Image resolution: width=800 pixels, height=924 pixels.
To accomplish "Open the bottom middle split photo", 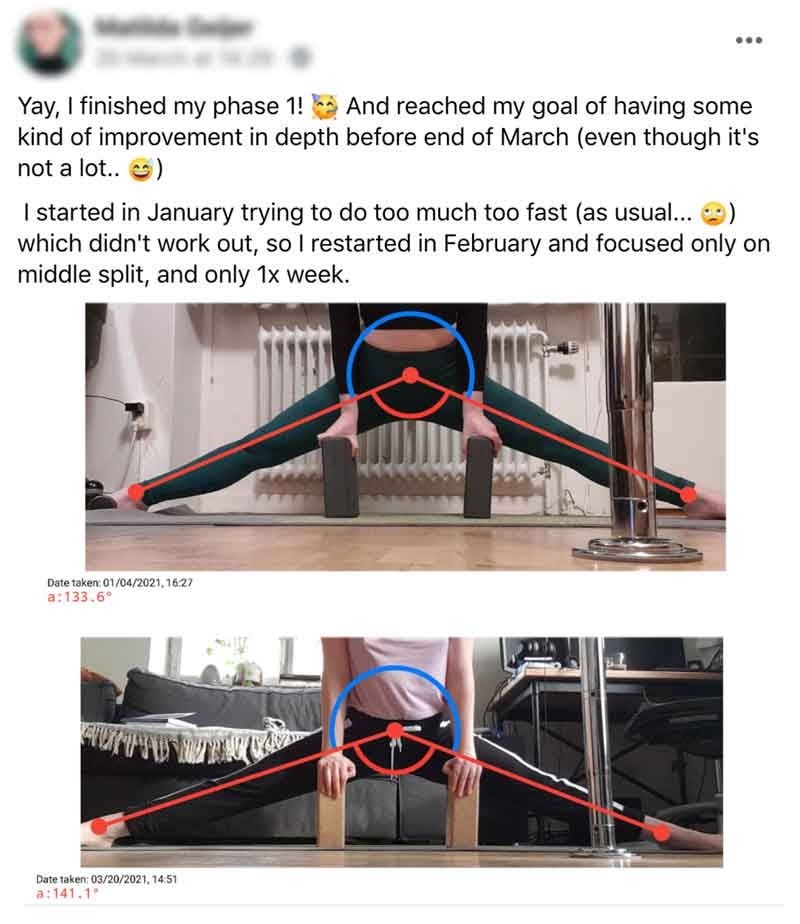I will pyautogui.click(x=402, y=752).
